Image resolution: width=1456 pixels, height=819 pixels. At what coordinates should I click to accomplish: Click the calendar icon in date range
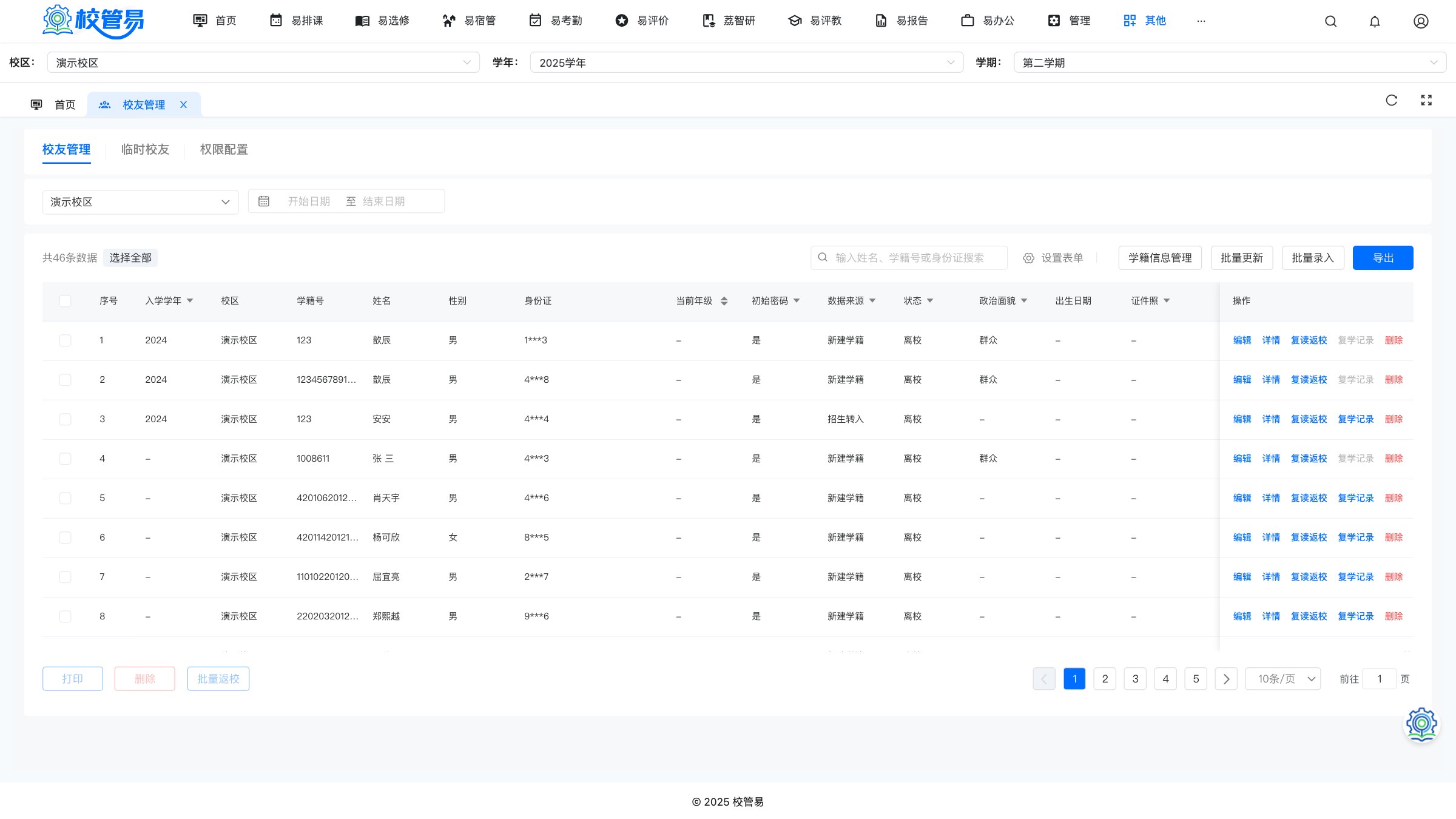(264, 201)
